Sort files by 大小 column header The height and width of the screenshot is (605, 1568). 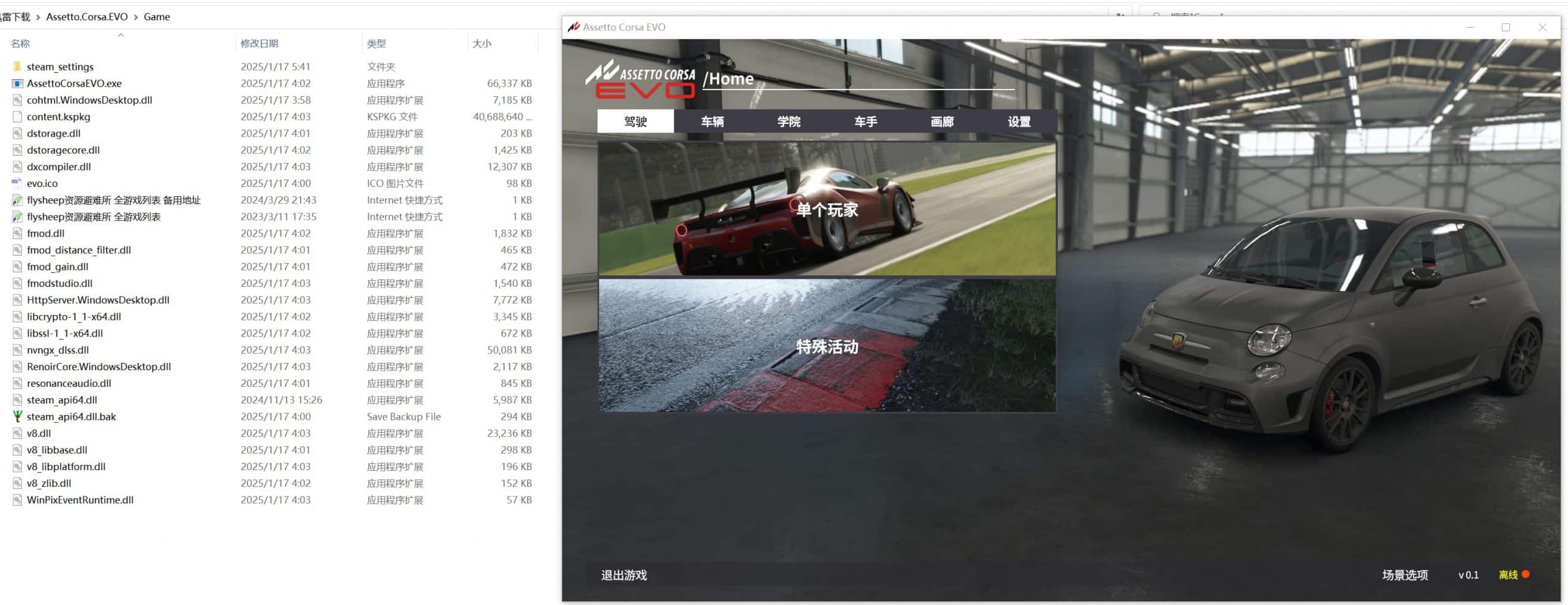(x=481, y=44)
